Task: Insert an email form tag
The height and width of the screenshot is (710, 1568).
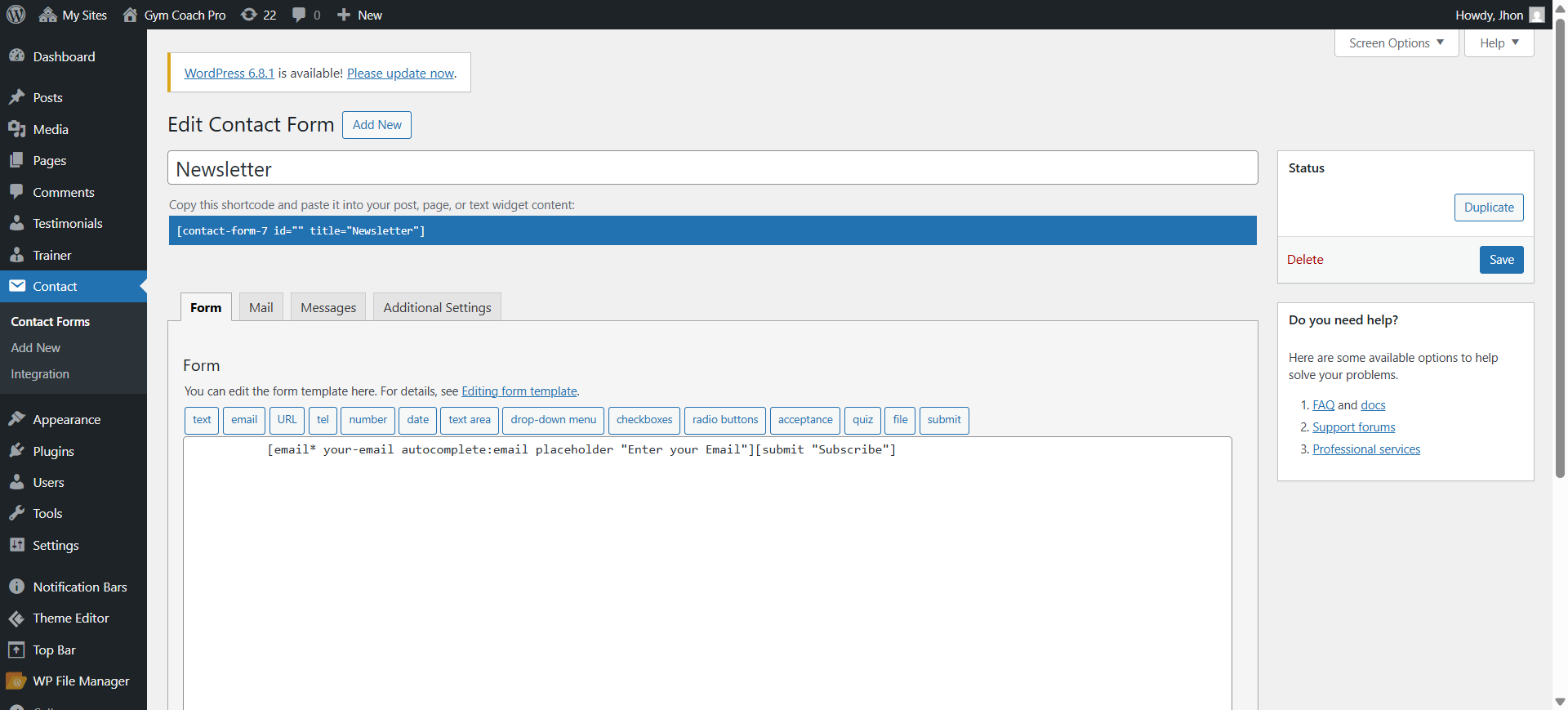Action: (243, 420)
